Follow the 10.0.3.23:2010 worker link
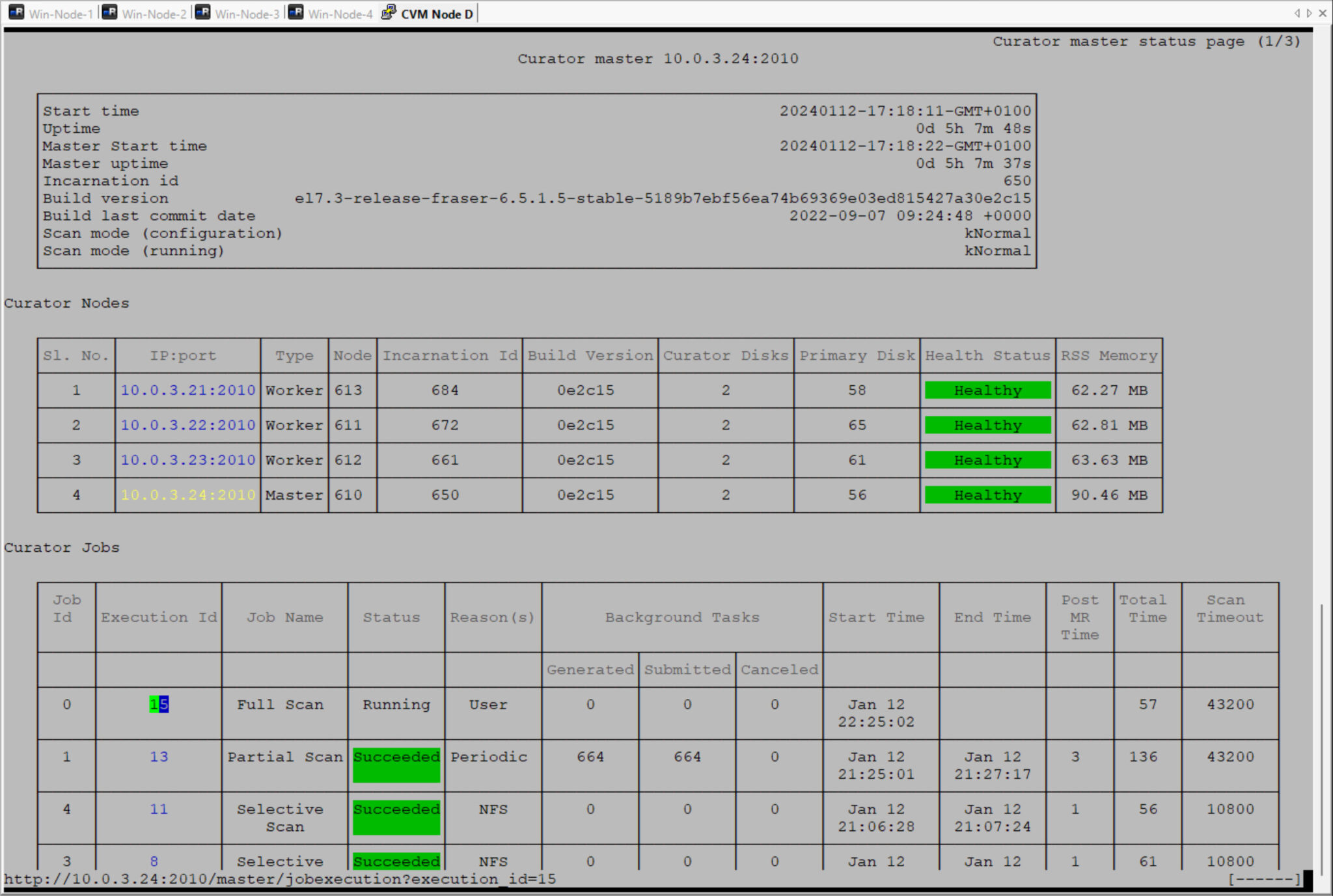 188,460
